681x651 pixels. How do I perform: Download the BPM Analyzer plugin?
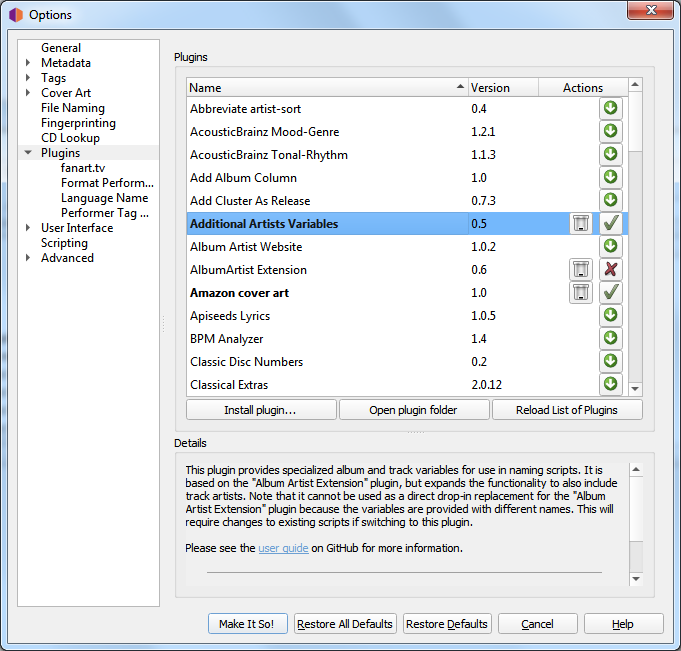click(x=610, y=338)
